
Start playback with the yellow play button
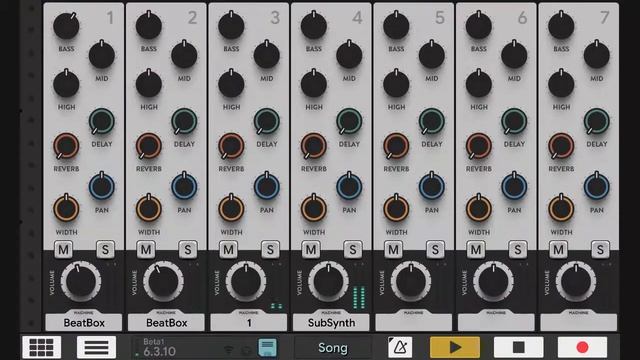point(455,347)
